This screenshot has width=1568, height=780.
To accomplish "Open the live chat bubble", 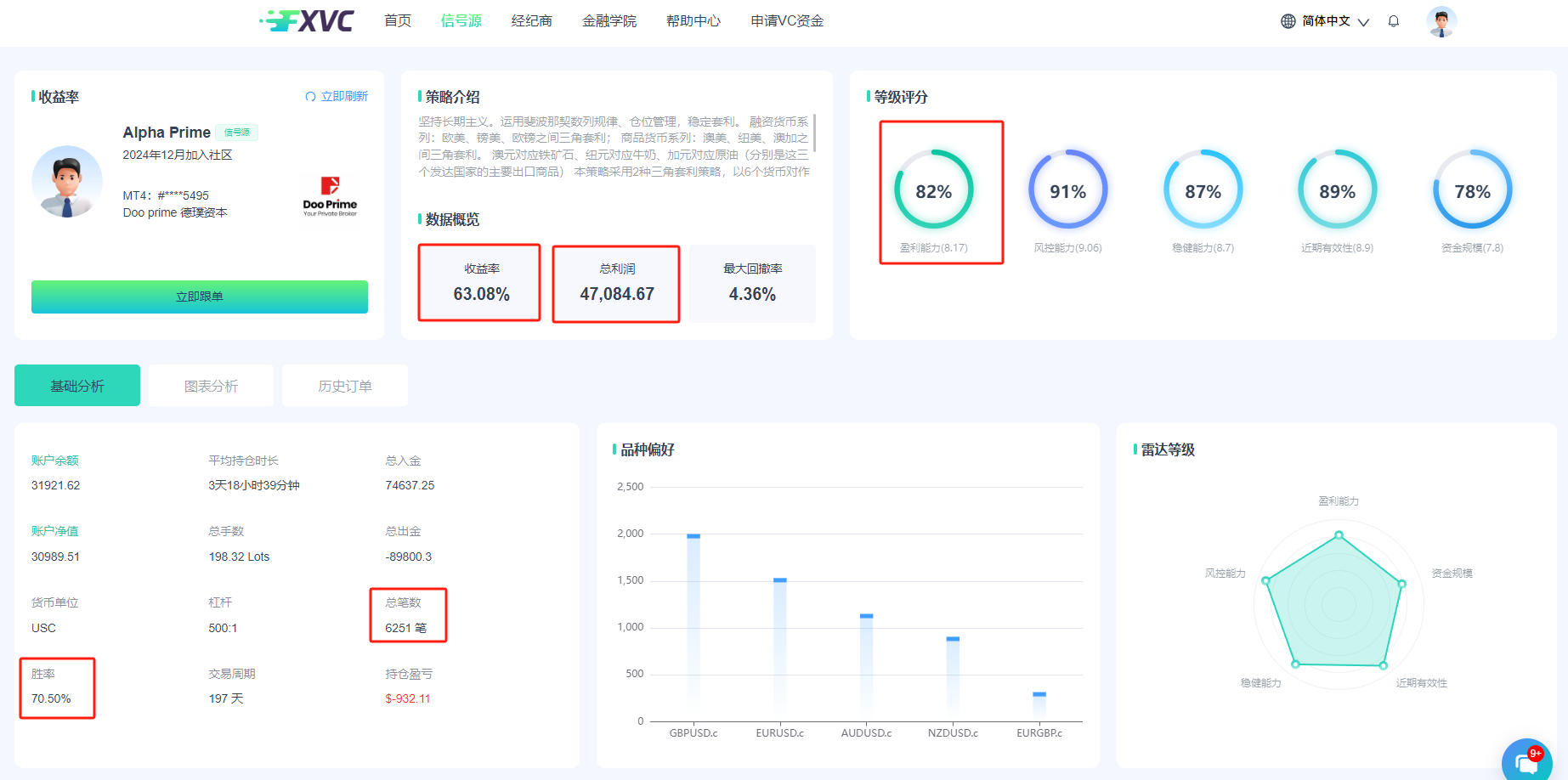I will [x=1526, y=762].
